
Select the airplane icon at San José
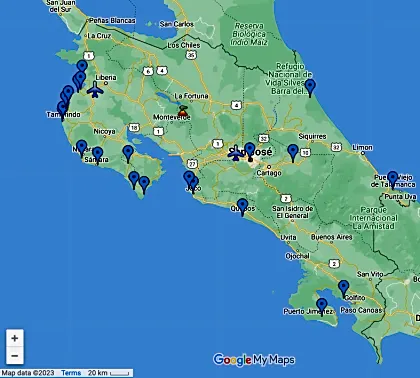[236, 153]
